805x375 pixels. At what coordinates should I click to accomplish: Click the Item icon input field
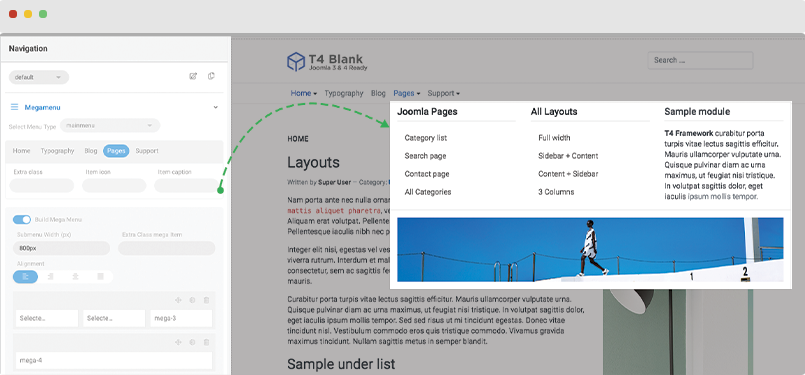pyautogui.click(x=114, y=185)
